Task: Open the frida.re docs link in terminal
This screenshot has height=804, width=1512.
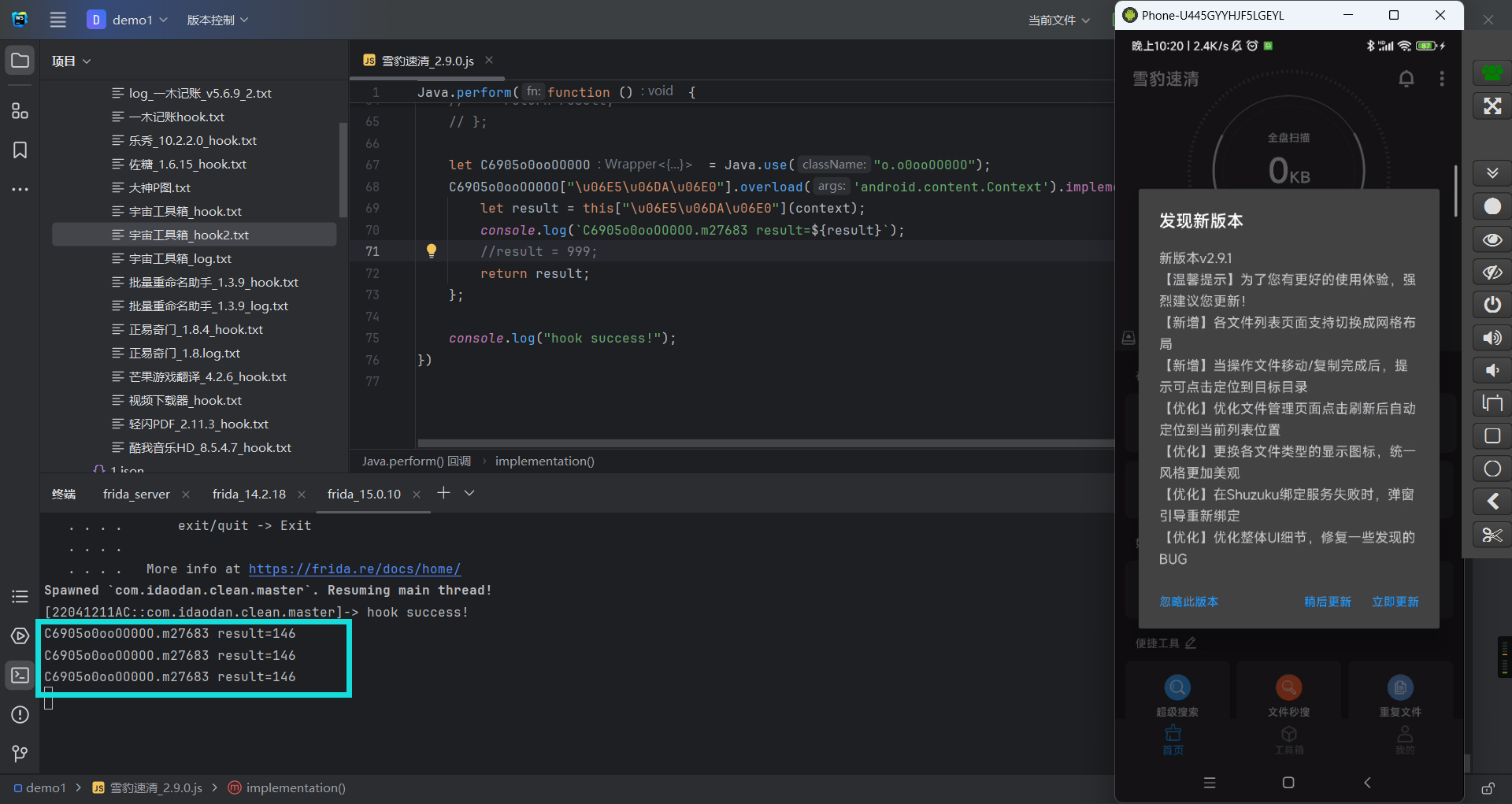Action: coord(354,569)
